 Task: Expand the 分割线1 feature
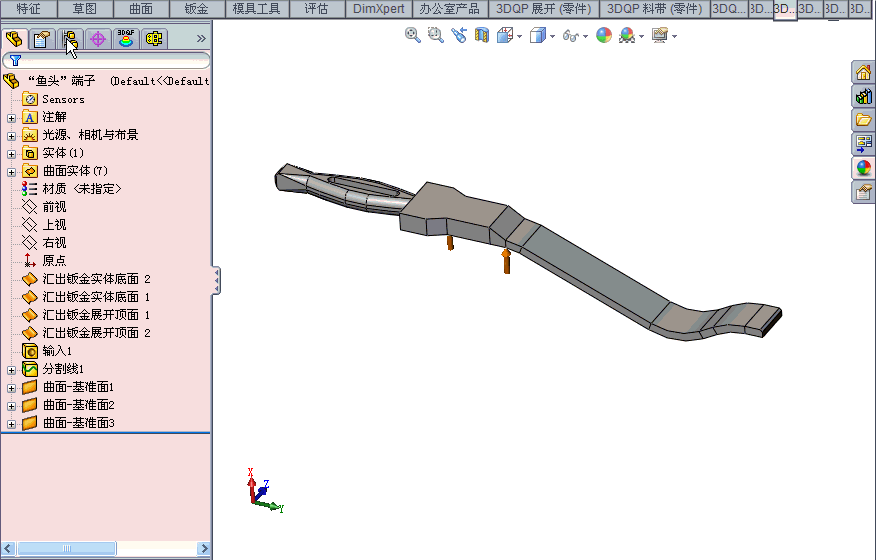(x=11, y=370)
